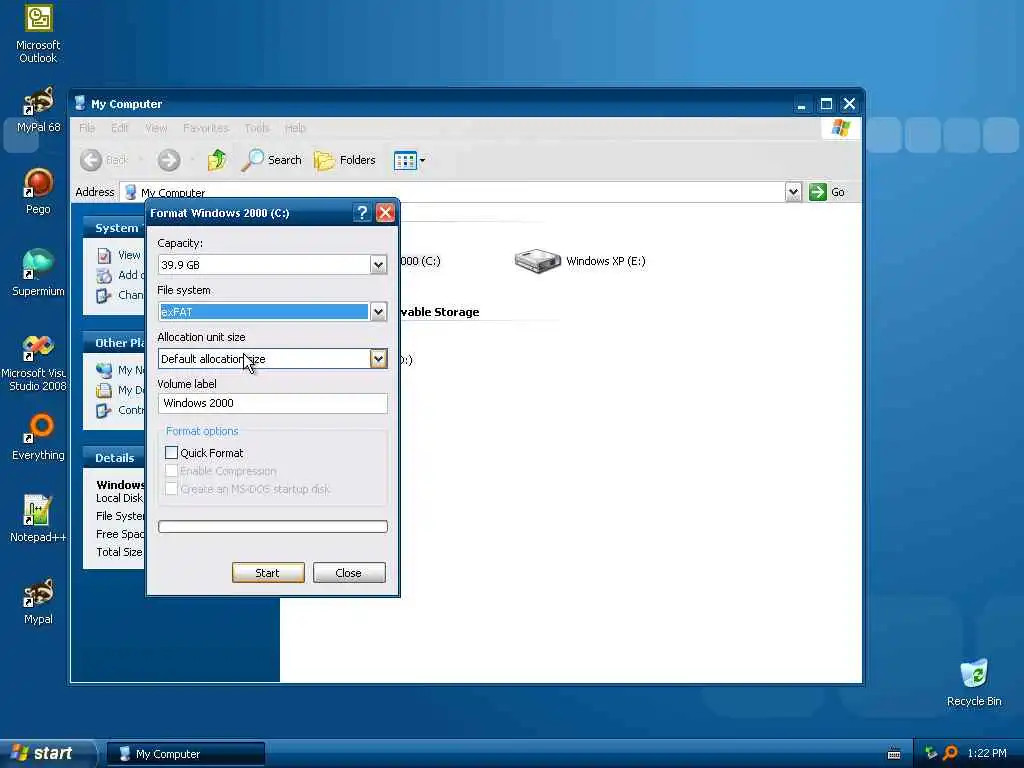Screen dimensions: 1024x768
Task: Open the Recycle Bin
Action: (x=974, y=683)
